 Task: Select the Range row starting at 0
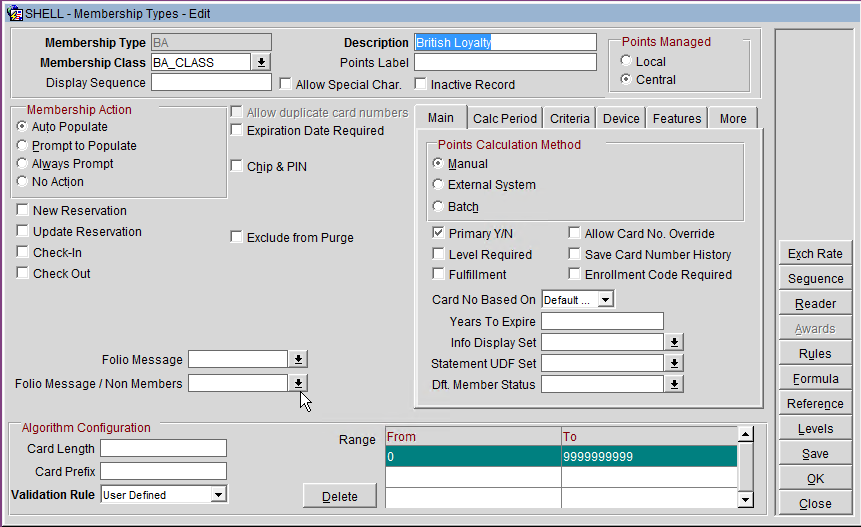click(472, 457)
